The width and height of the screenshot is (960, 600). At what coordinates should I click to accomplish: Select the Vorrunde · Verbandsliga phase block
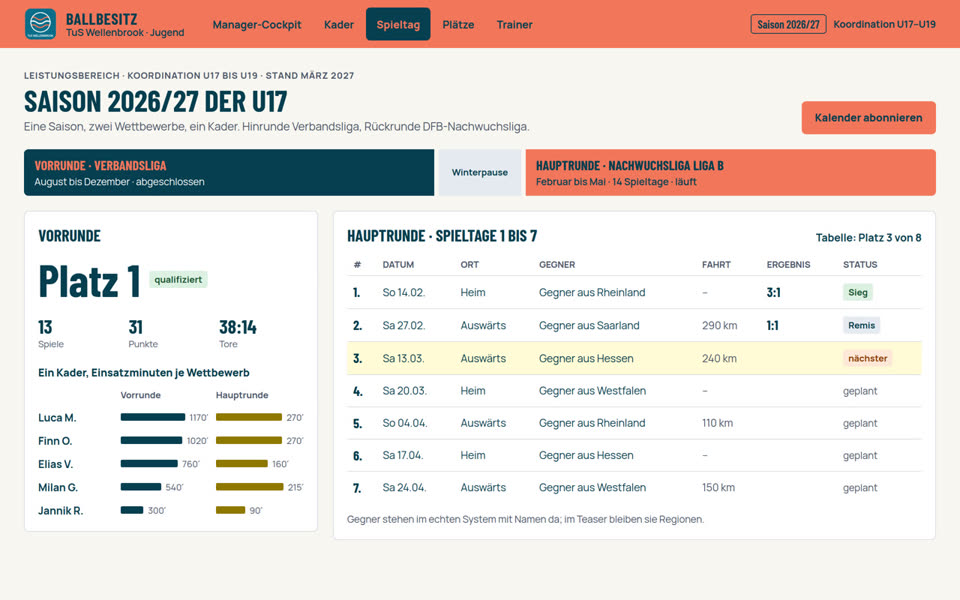(x=229, y=173)
